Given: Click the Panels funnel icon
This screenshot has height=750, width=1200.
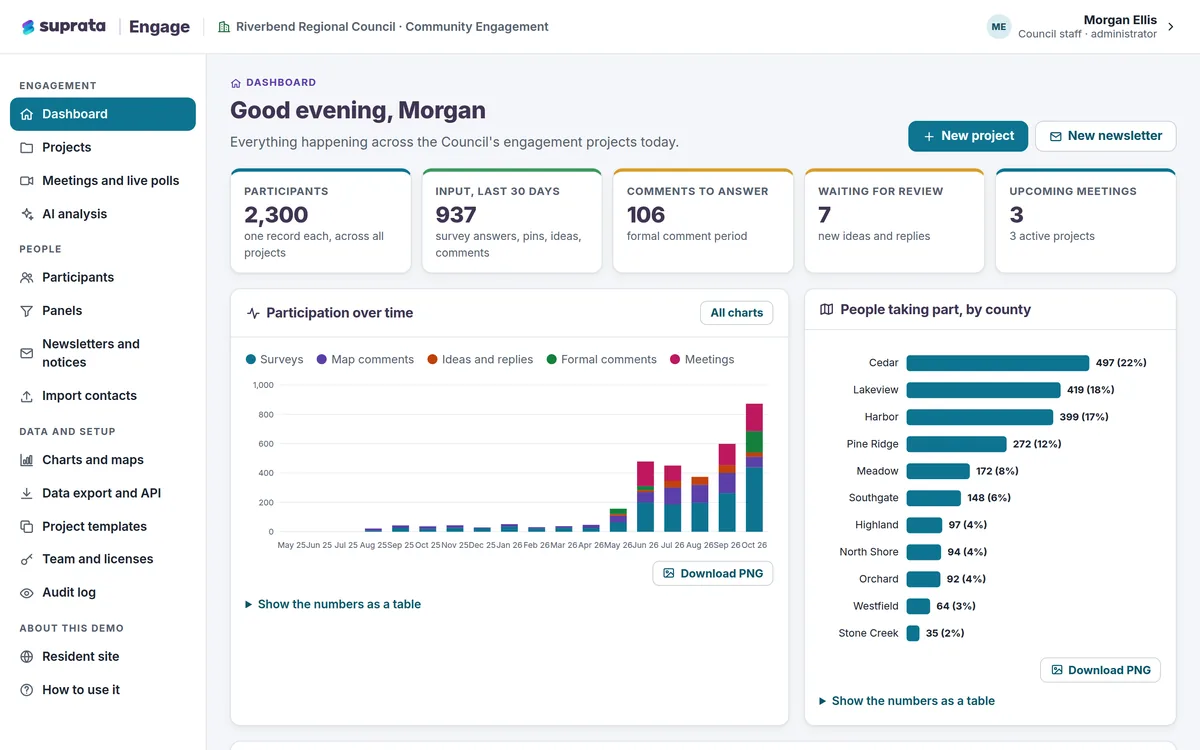Looking at the screenshot, I should click(x=27, y=311).
